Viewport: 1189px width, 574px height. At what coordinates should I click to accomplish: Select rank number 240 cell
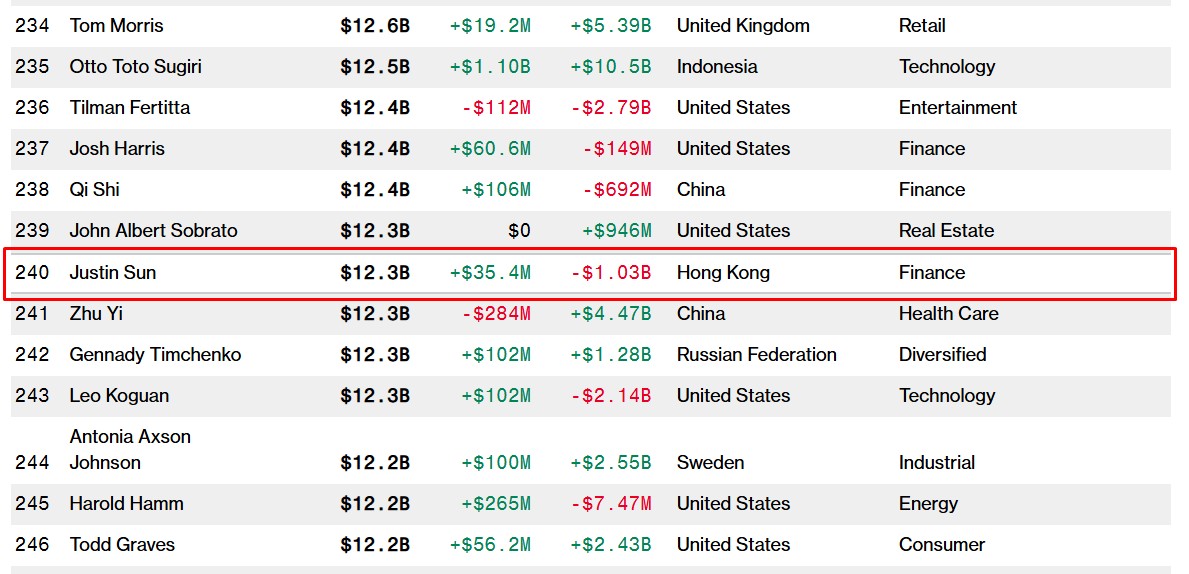(32, 272)
